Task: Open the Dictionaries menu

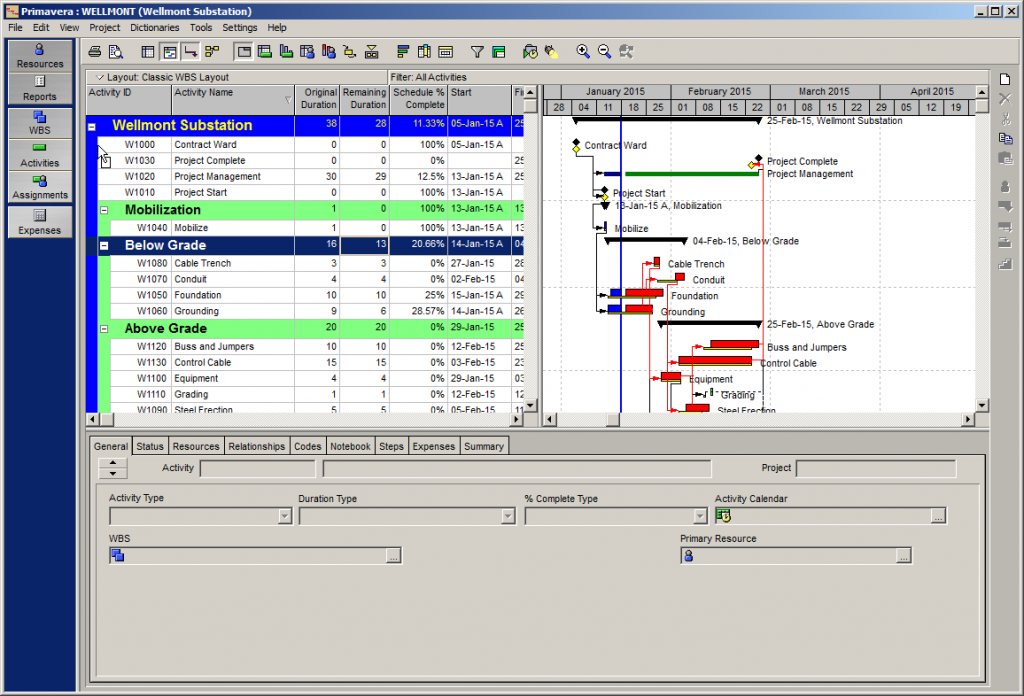Action: coord(155,28)
